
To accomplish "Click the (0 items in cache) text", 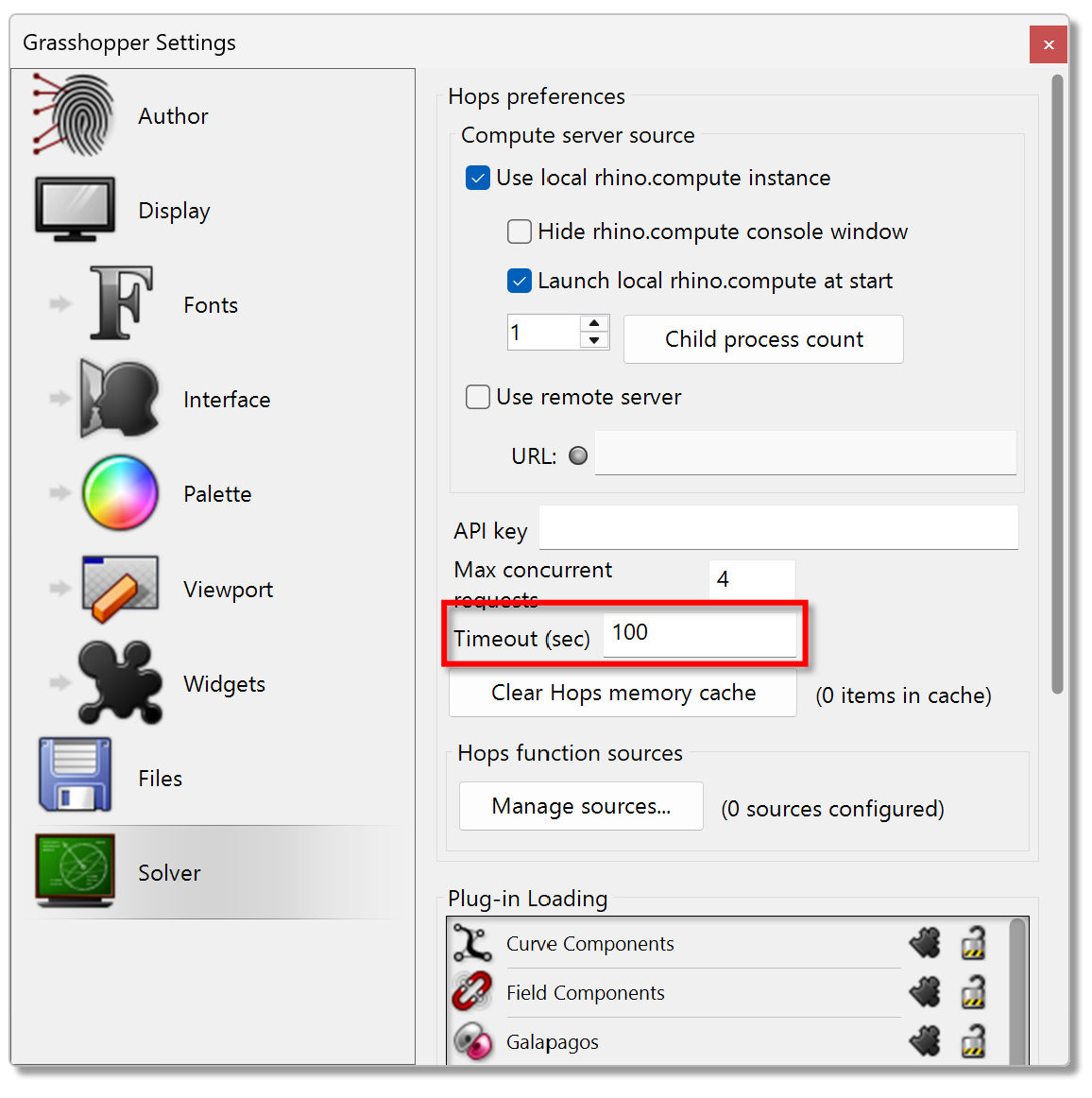I will 903,695.
